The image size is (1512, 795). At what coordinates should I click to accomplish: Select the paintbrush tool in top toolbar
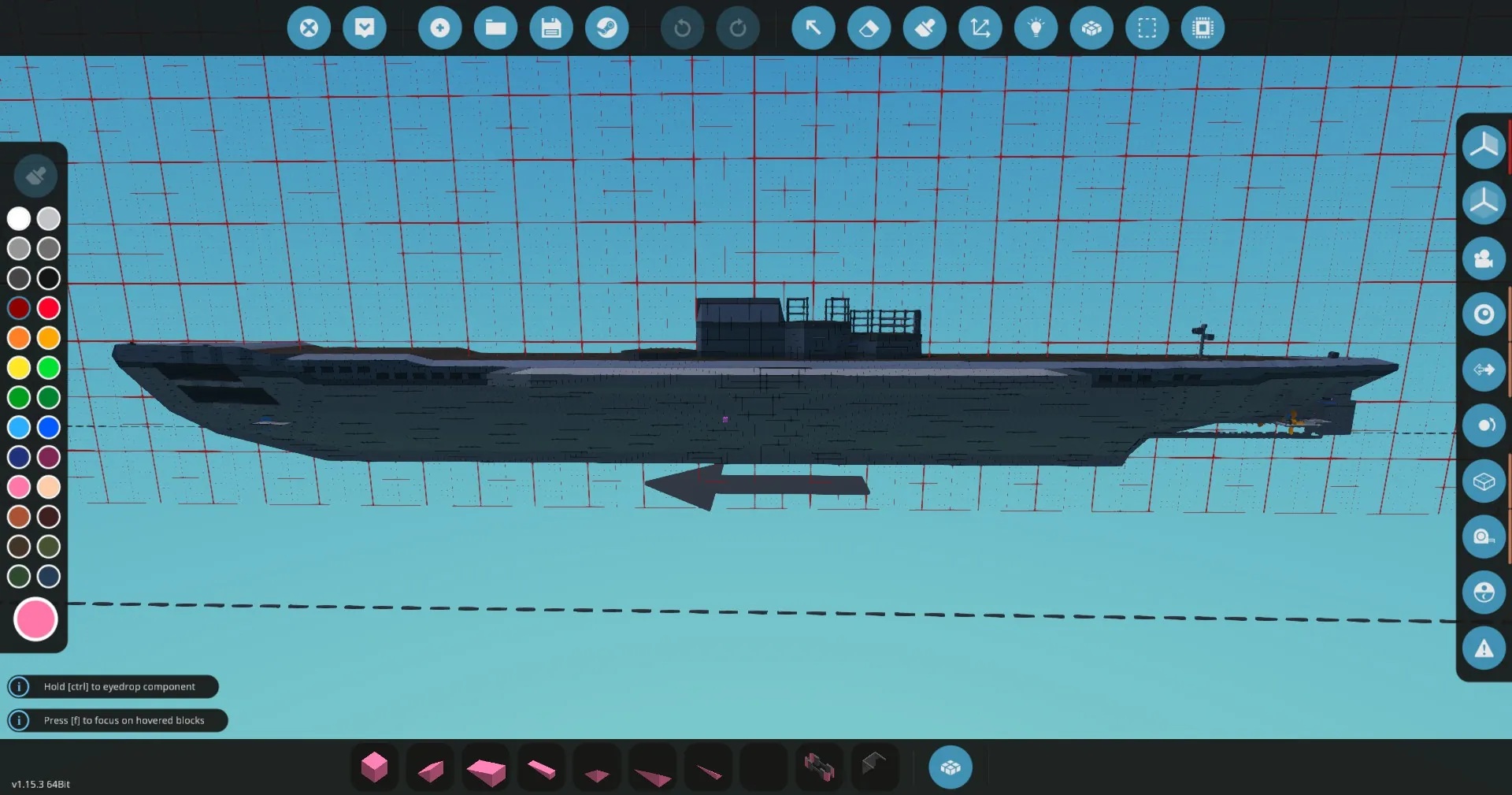coord(925,28)
